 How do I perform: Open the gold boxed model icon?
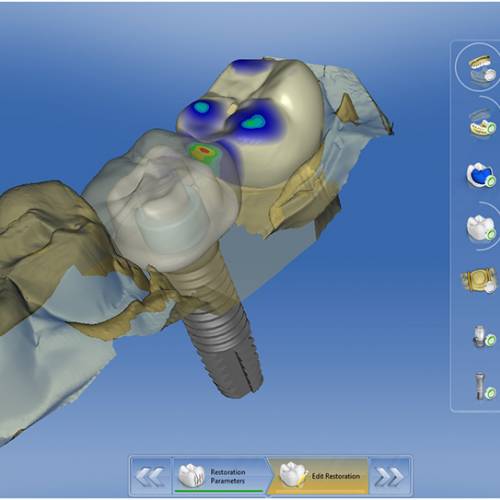479,280
